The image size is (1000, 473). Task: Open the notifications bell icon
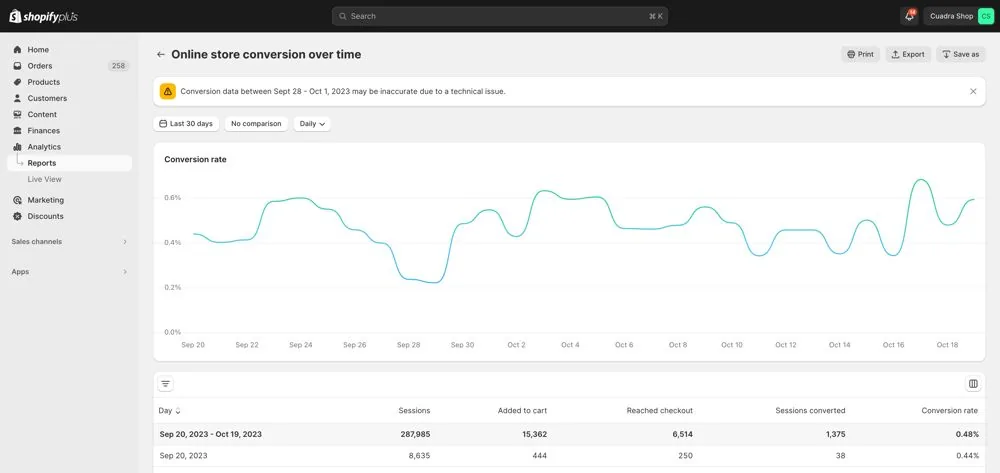coord(909,16)
